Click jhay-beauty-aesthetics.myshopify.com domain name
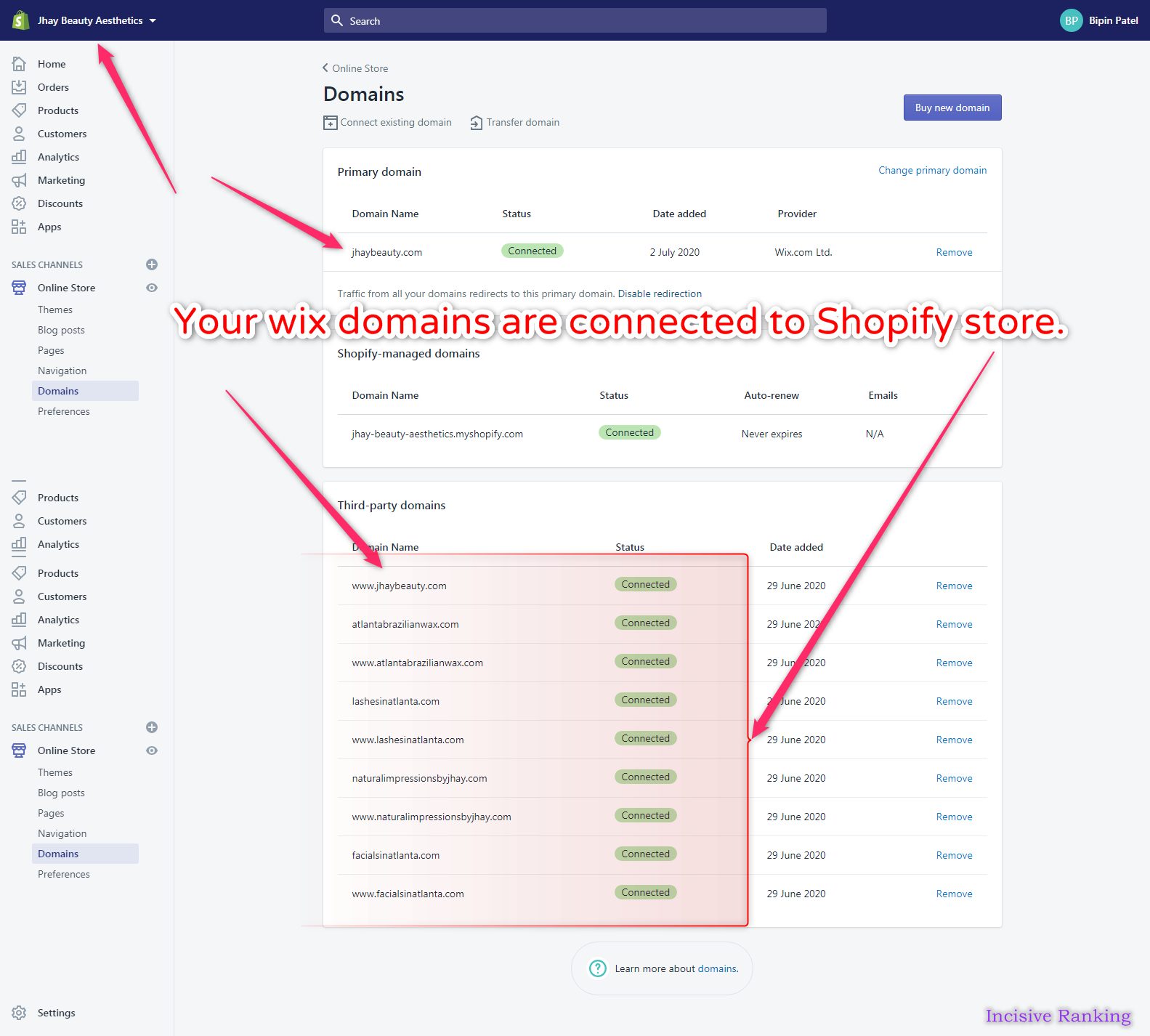 [437, 434]
